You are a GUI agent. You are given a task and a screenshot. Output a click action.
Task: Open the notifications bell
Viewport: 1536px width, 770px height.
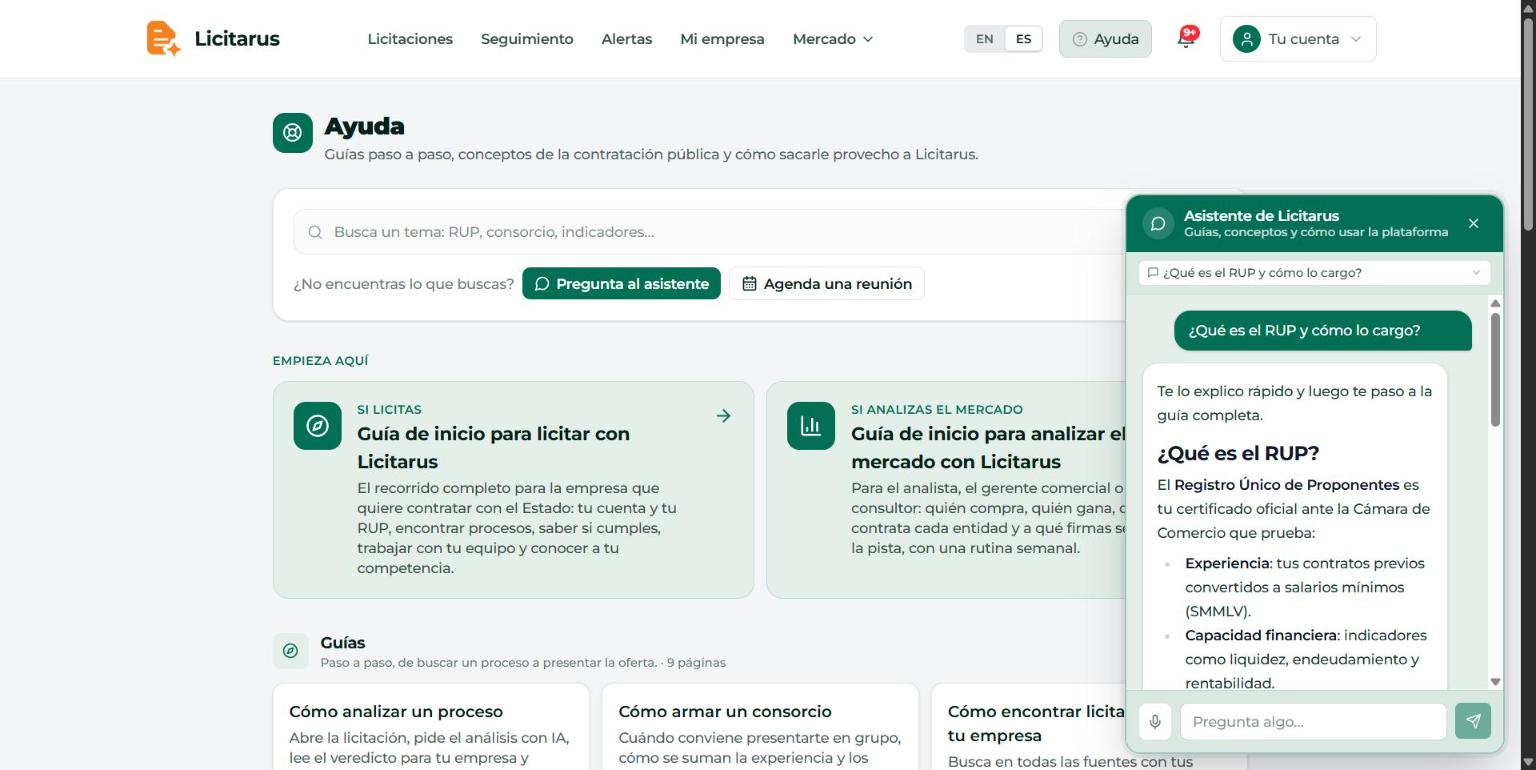(1186, 39)
